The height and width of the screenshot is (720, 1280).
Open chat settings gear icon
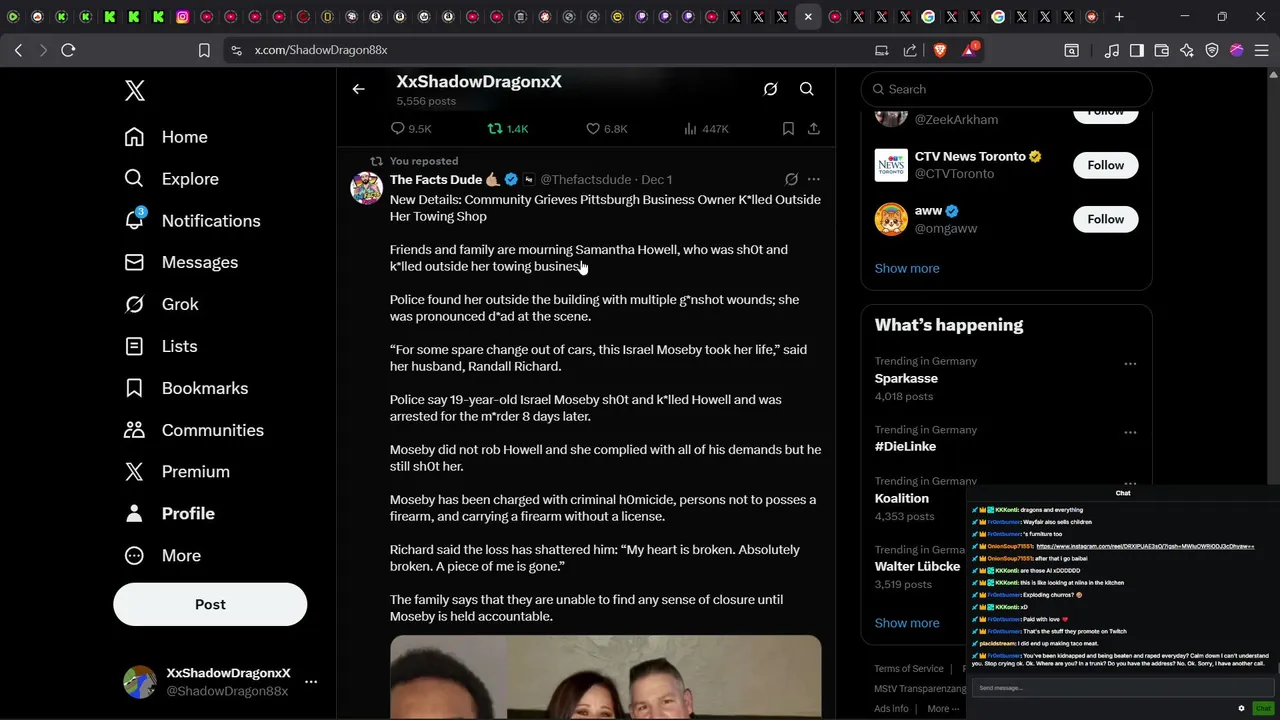pos(1241,708)
